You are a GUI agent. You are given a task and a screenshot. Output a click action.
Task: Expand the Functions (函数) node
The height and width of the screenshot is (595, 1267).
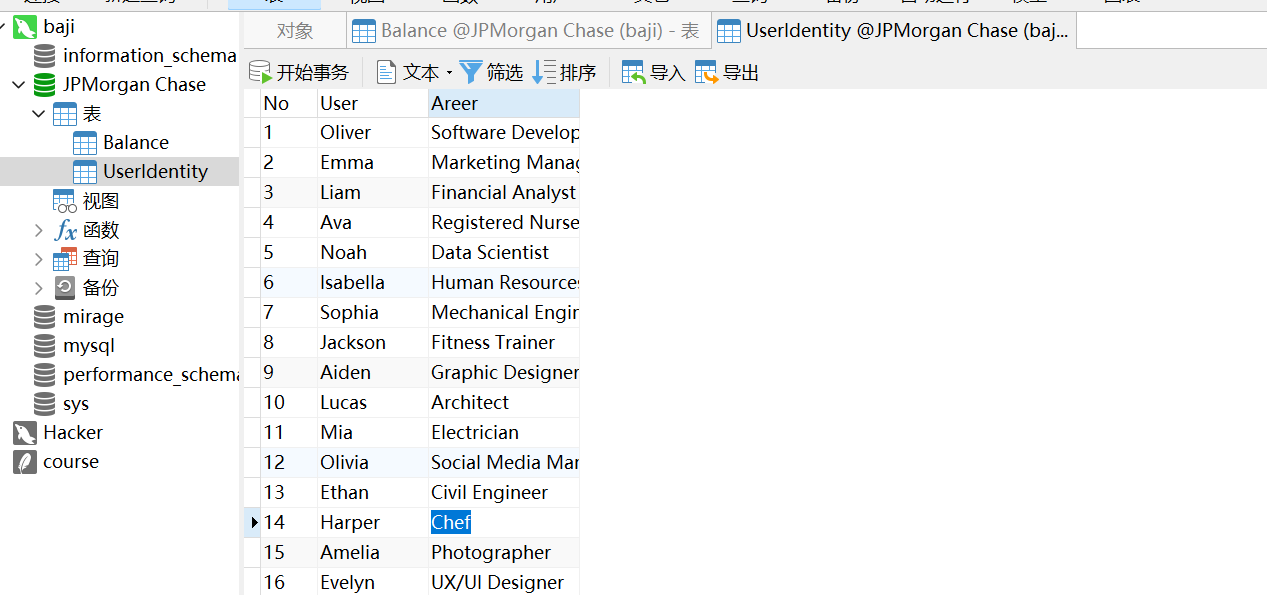(x=39, y=230)
